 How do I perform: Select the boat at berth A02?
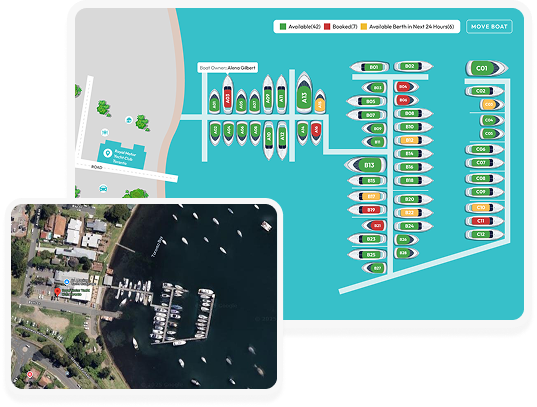(x=215, y=133)
